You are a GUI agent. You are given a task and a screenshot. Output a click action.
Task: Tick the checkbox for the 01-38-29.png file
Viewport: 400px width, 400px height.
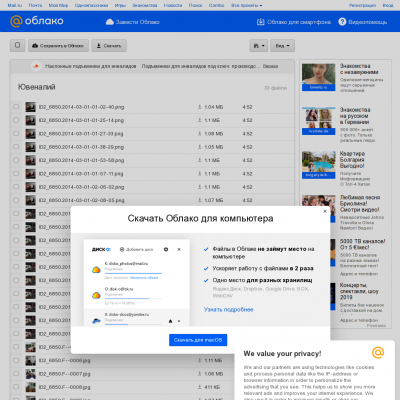16,147
